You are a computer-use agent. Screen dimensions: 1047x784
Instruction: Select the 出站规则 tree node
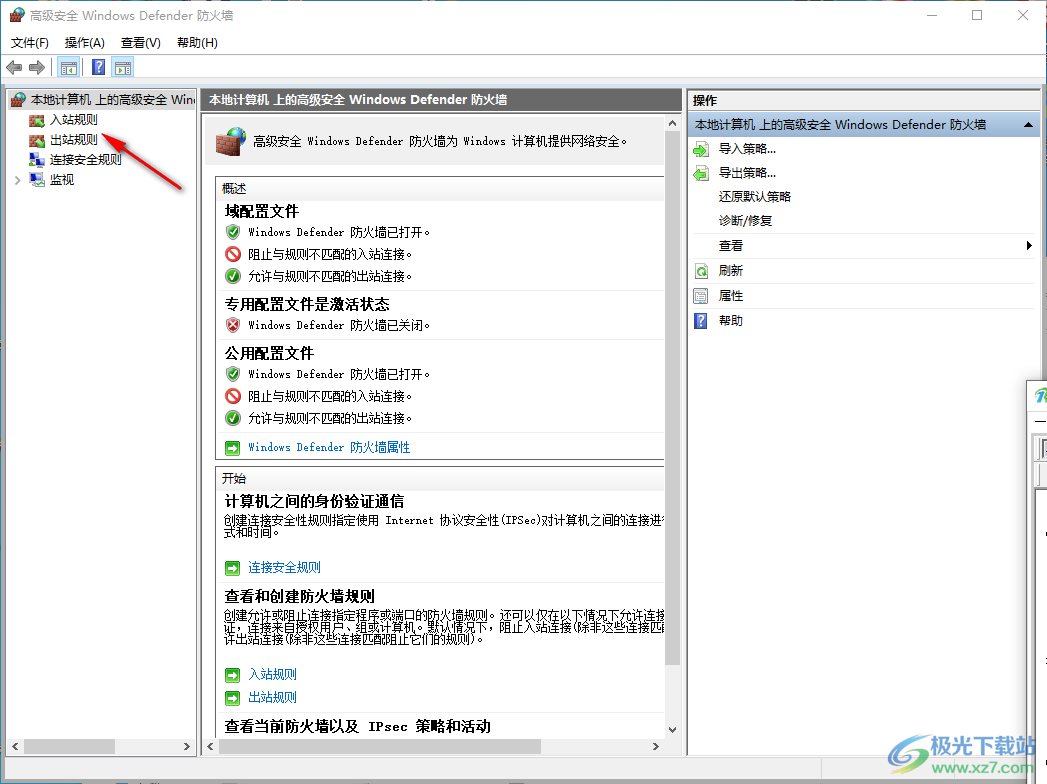point(74,140)
